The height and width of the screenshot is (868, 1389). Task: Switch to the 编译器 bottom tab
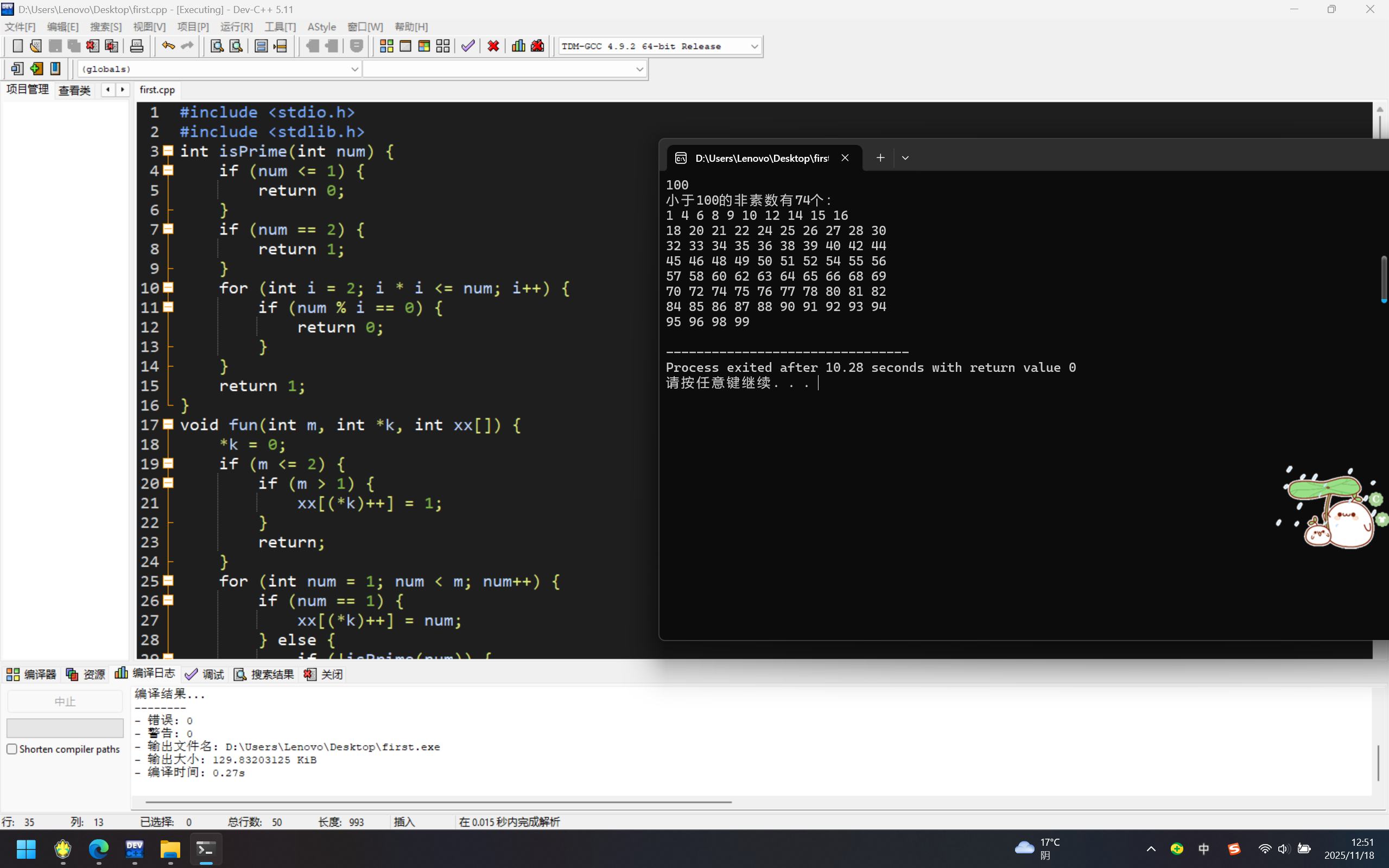click(31, 674)
